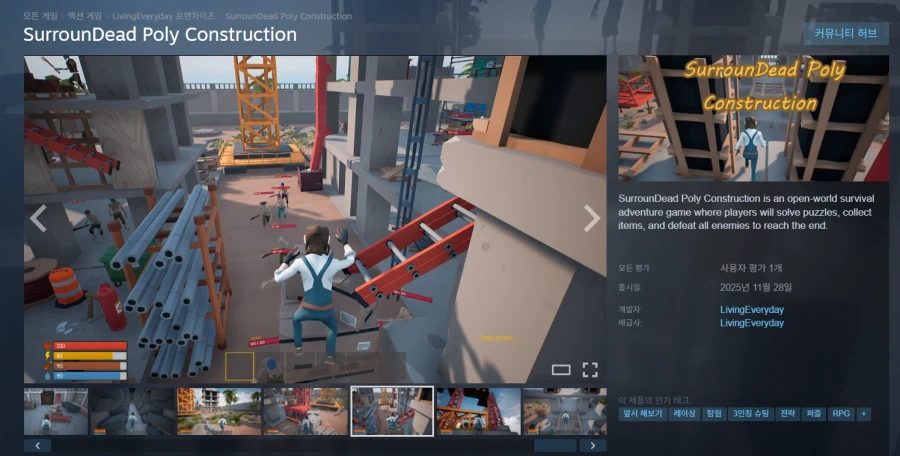Open the fourth thumbnail, left of the highlighted one
The image size is (900, 456).
[305, 411]
